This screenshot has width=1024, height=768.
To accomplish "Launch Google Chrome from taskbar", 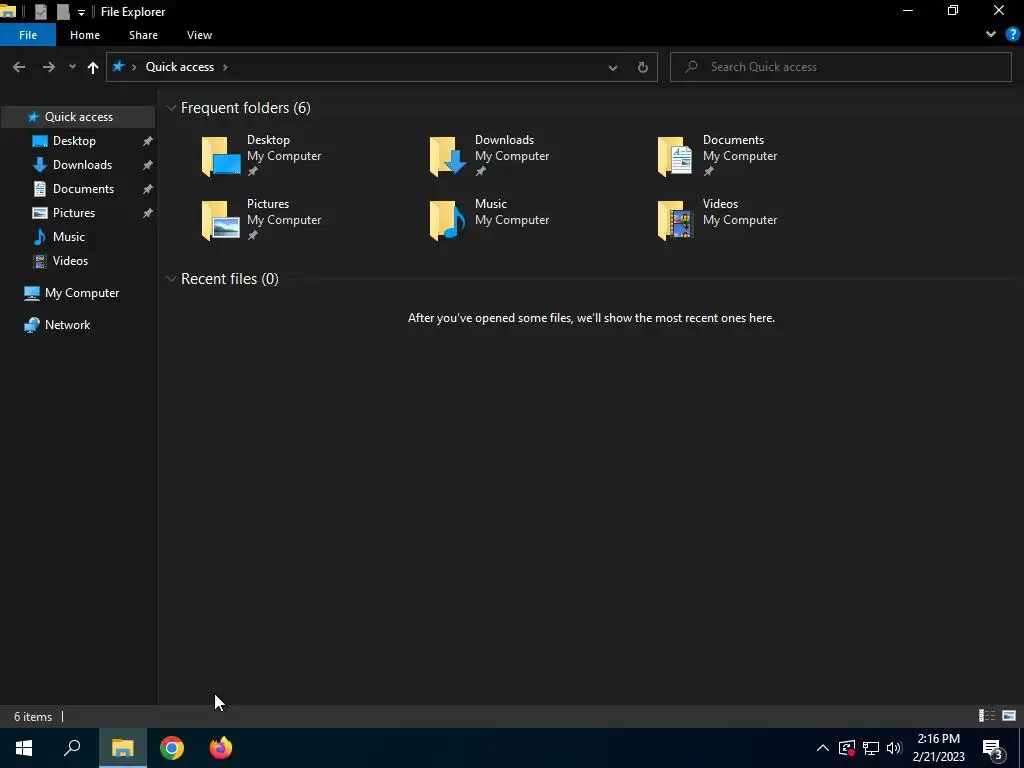I will point(172,748).
